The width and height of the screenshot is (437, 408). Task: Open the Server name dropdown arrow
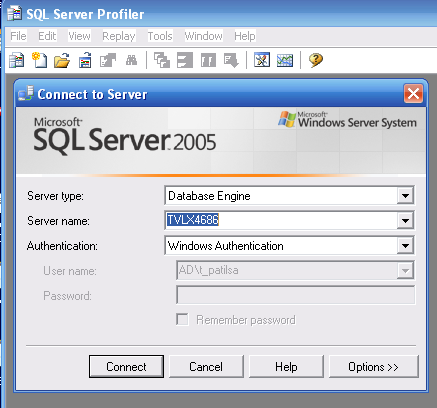click(x=405, y=220)
